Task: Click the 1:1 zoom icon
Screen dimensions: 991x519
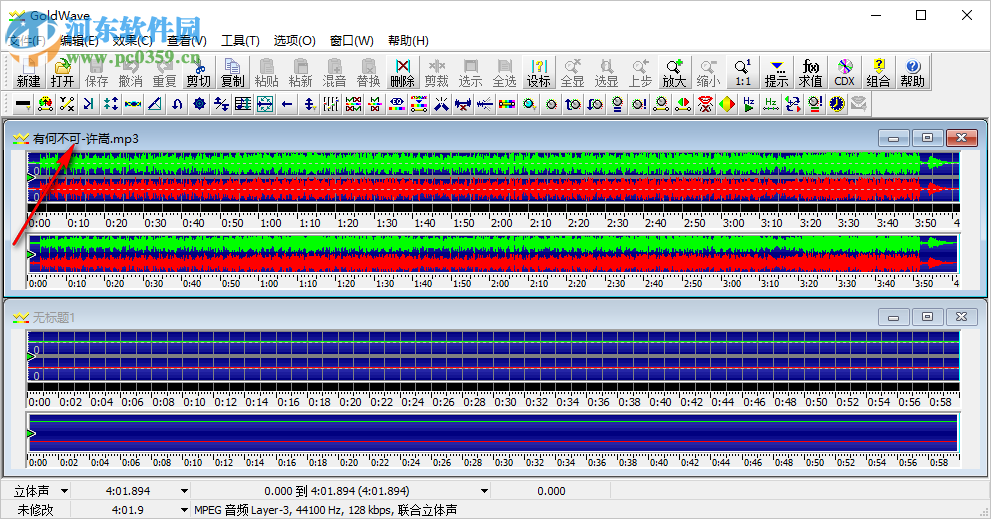Action: [x=742, y=72]
